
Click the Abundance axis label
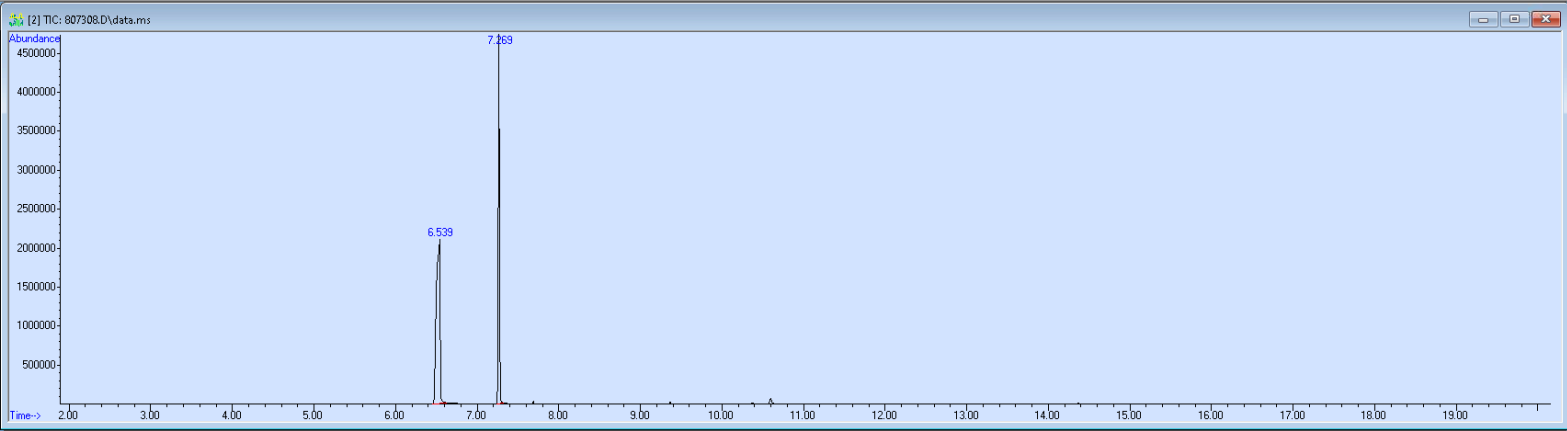click(35, 38)
